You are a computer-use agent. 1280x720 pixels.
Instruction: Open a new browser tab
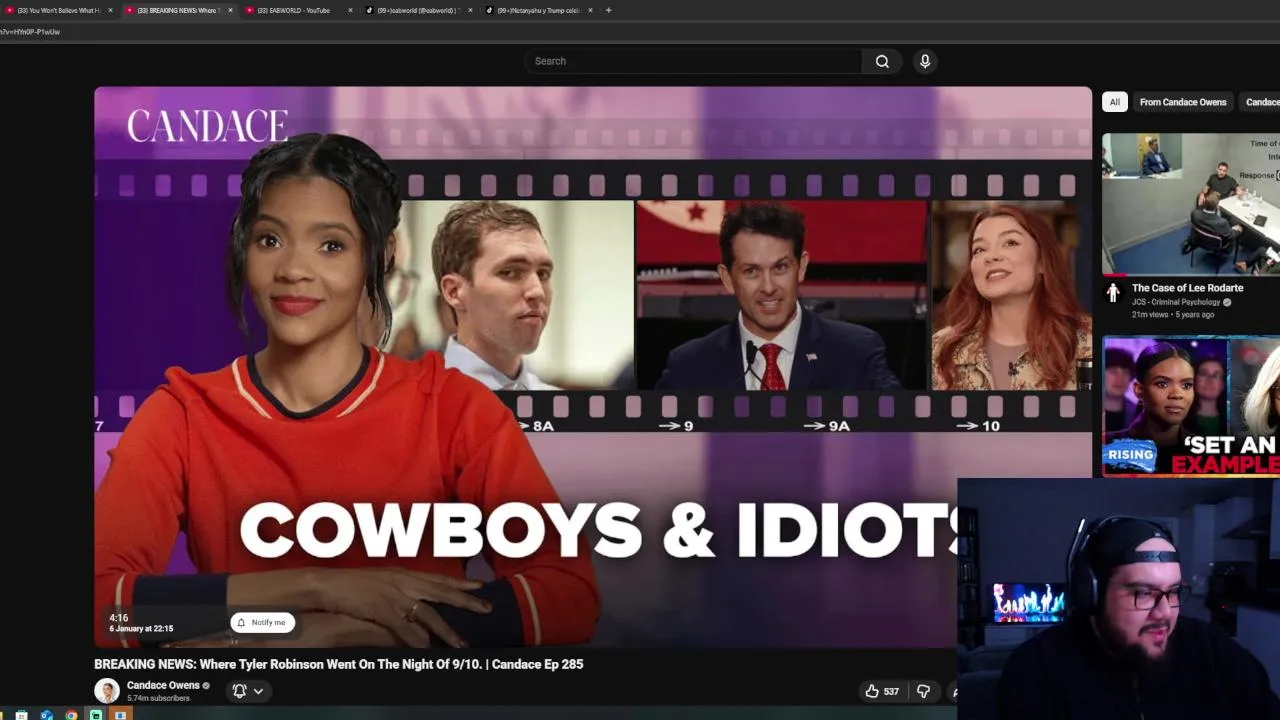[608, 10]
